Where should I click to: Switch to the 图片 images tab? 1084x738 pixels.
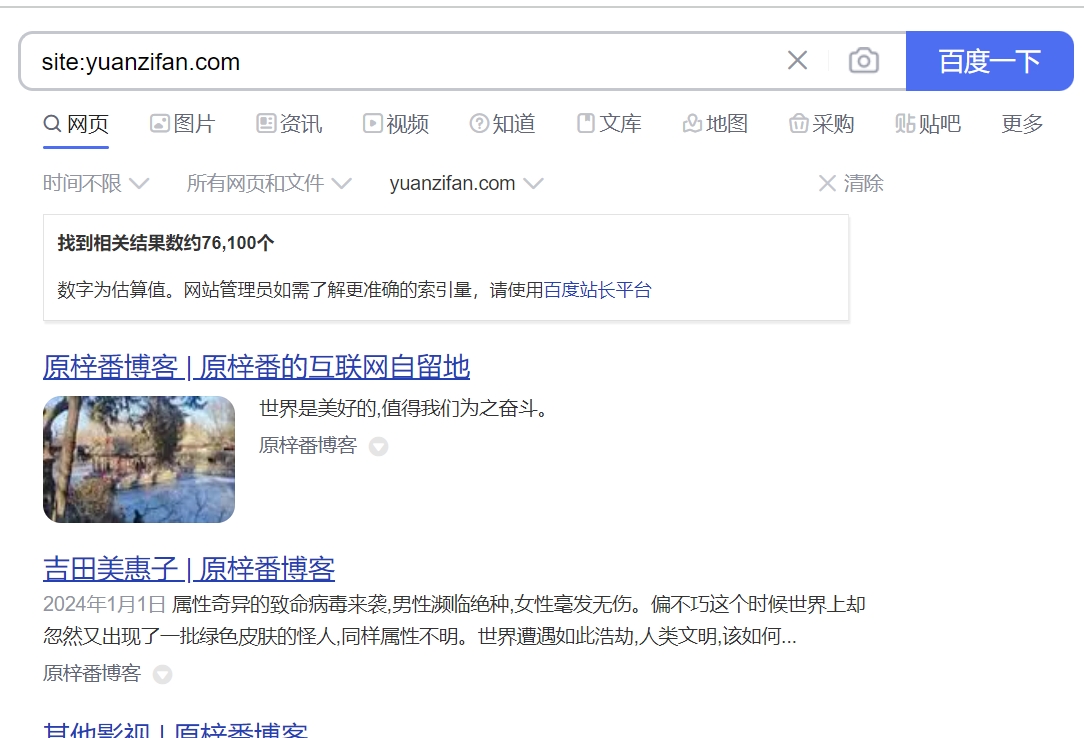coord(182,124)
